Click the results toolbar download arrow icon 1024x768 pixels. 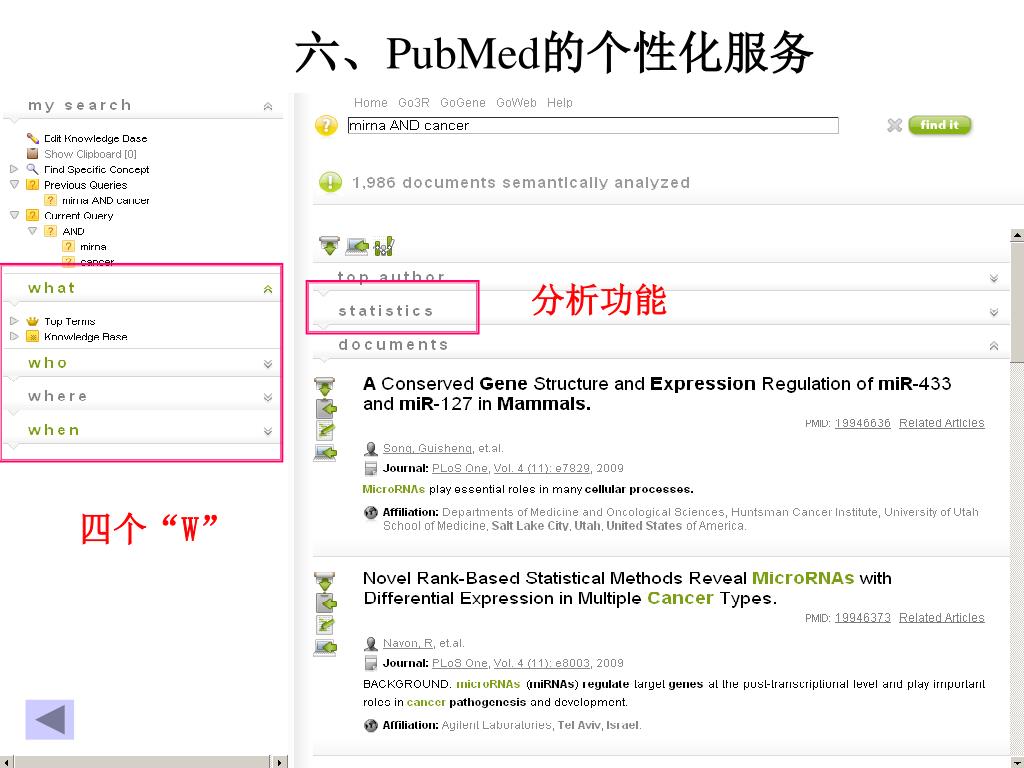tap(330, 246)
